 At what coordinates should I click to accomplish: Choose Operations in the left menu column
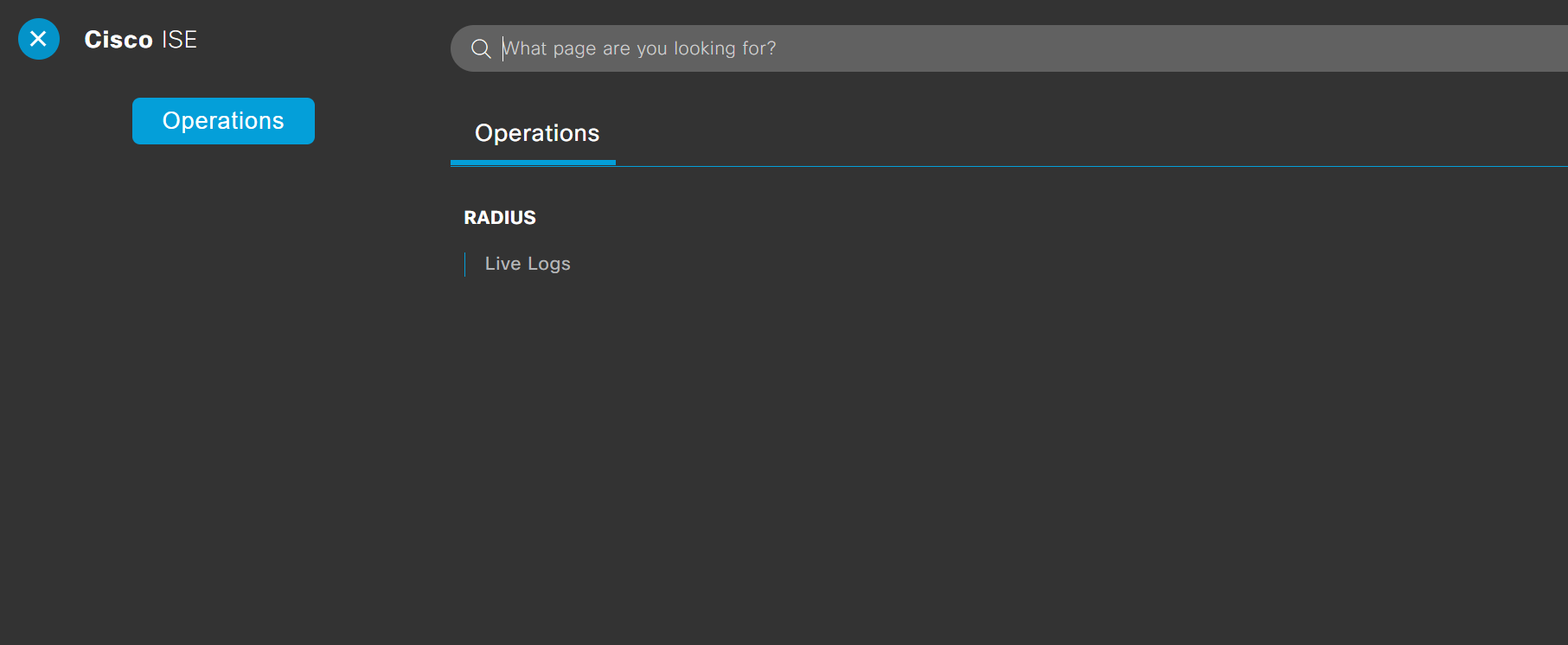pyautogui.click(x=223, y=121)
